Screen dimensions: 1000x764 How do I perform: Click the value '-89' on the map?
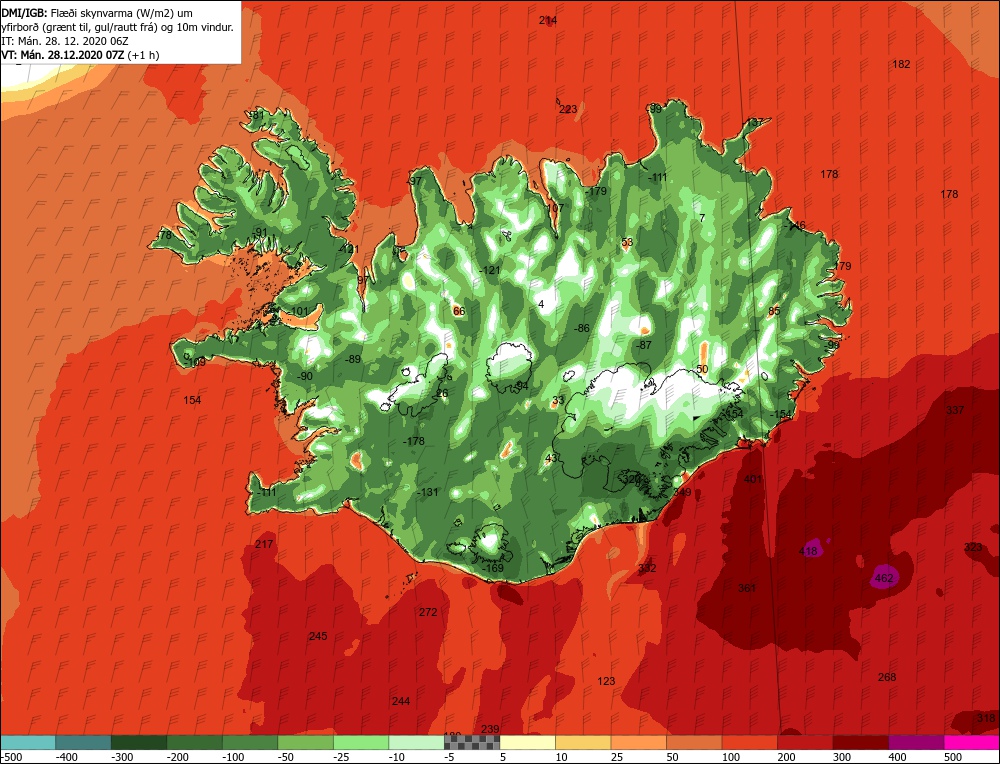click(353, 359)
